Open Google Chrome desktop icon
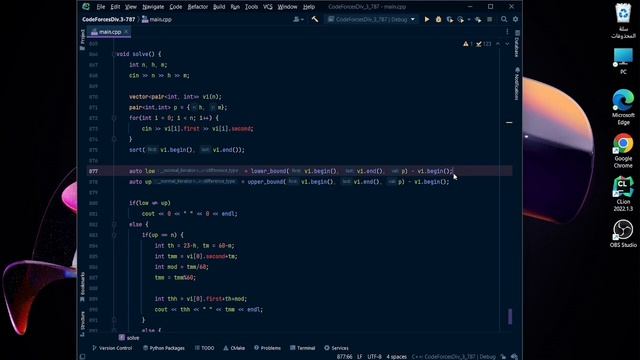640x360 pixels. click(x=623, y=151)
